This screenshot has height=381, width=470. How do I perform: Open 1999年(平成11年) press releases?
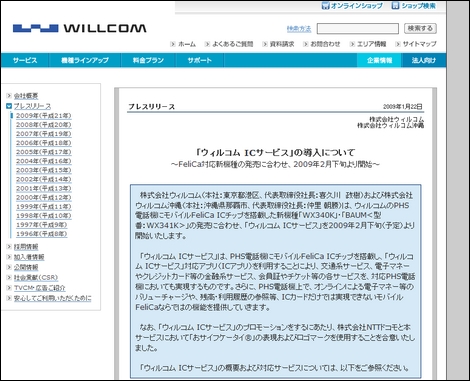coord(44,207)
